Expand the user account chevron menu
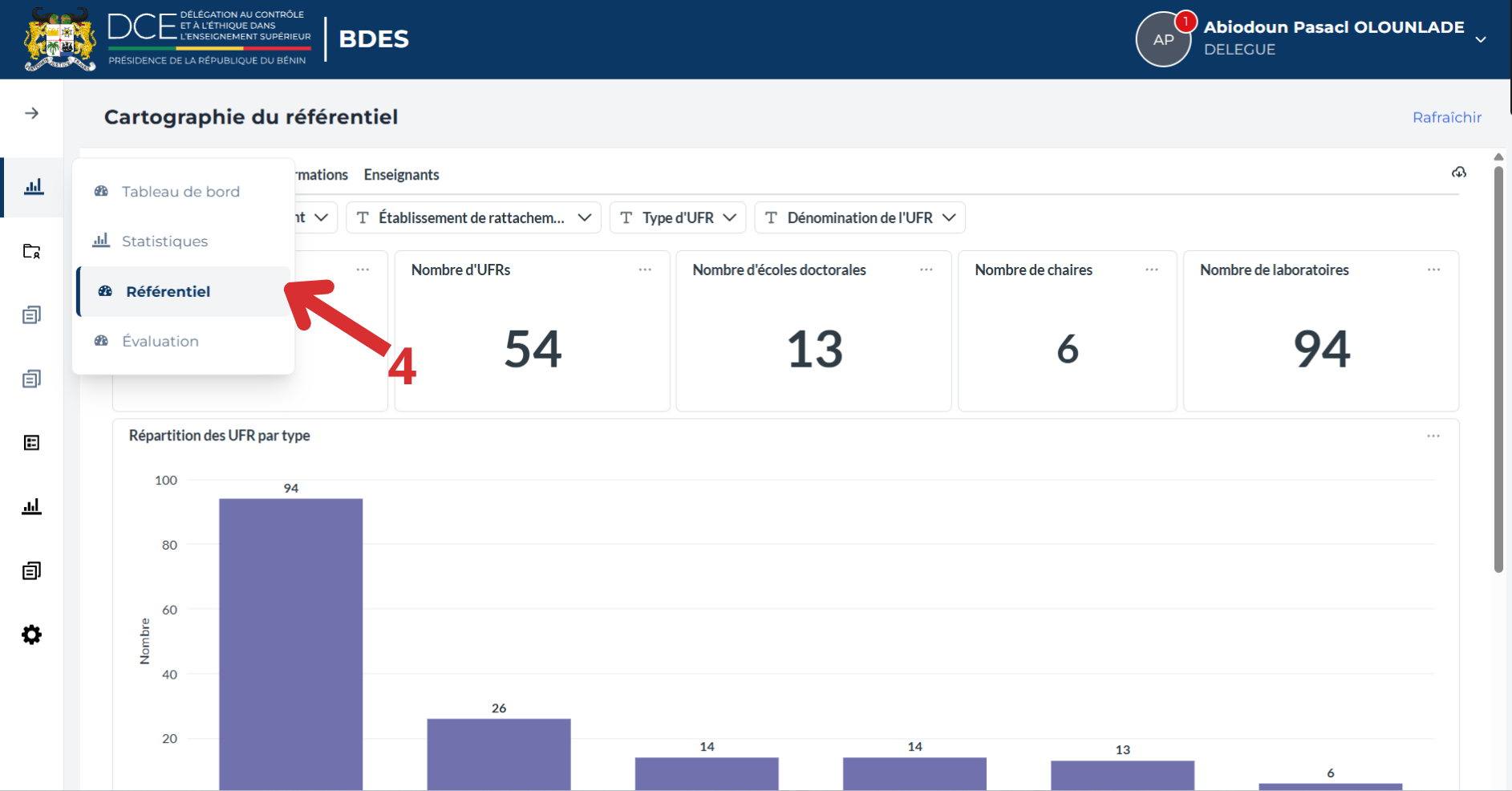1512x791 pixels. click(1481, 39)
